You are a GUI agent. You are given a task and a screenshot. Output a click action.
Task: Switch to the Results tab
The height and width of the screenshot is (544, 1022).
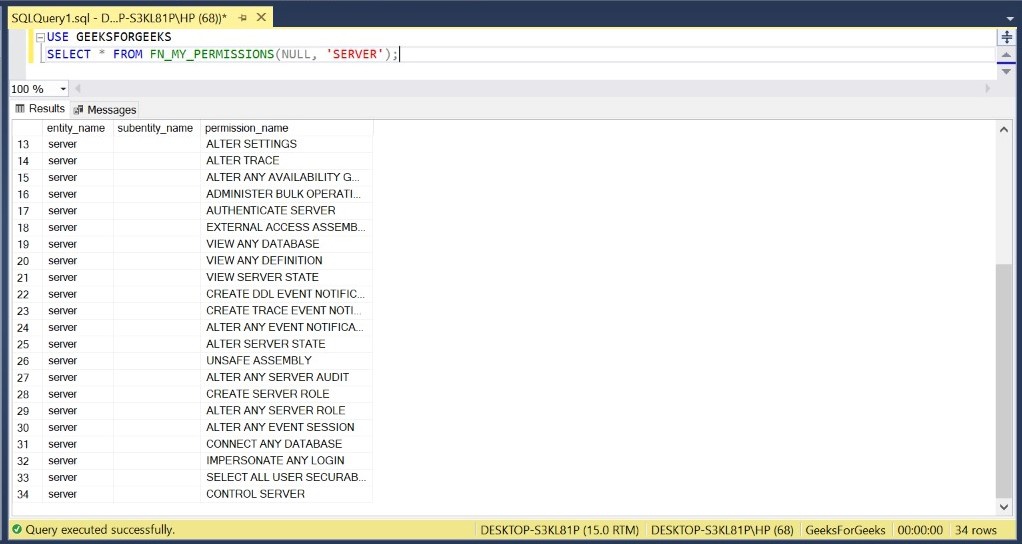click(40, 108)
